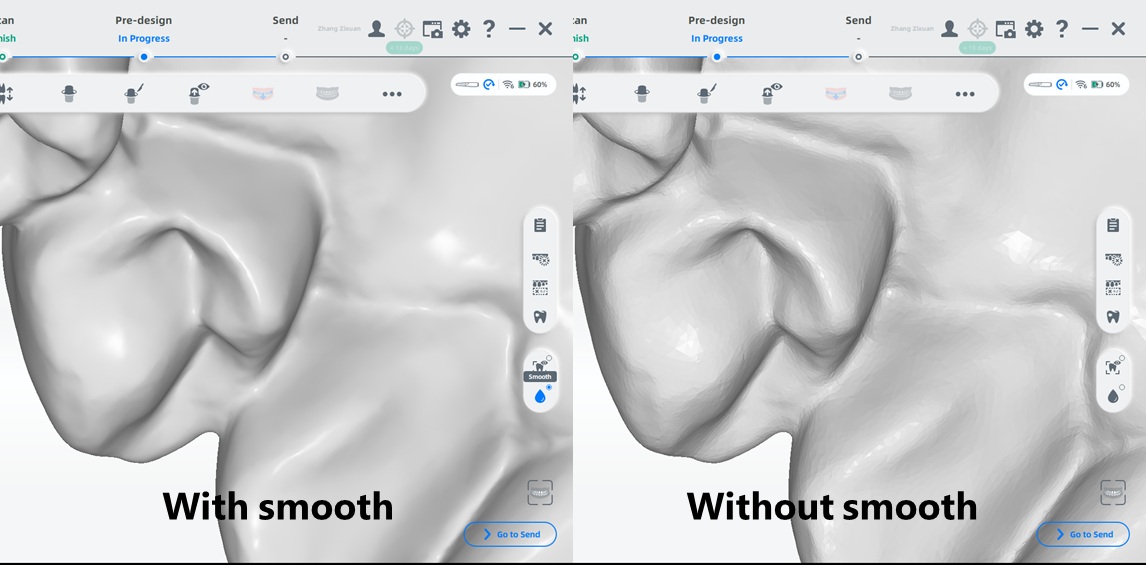
Task: Click dotted teeth grid icon in Without smooth sidebar
Action: click(1113, 288)
